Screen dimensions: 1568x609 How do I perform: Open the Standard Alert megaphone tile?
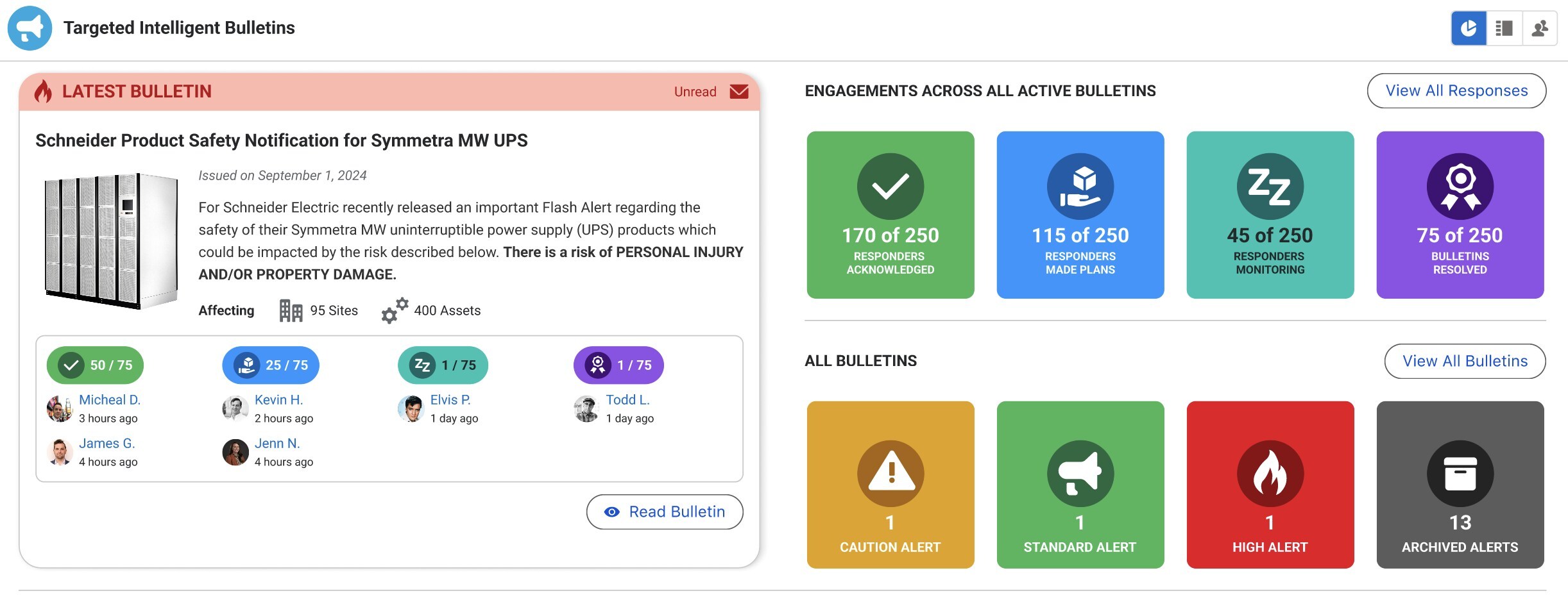(x=1080, y=485)
